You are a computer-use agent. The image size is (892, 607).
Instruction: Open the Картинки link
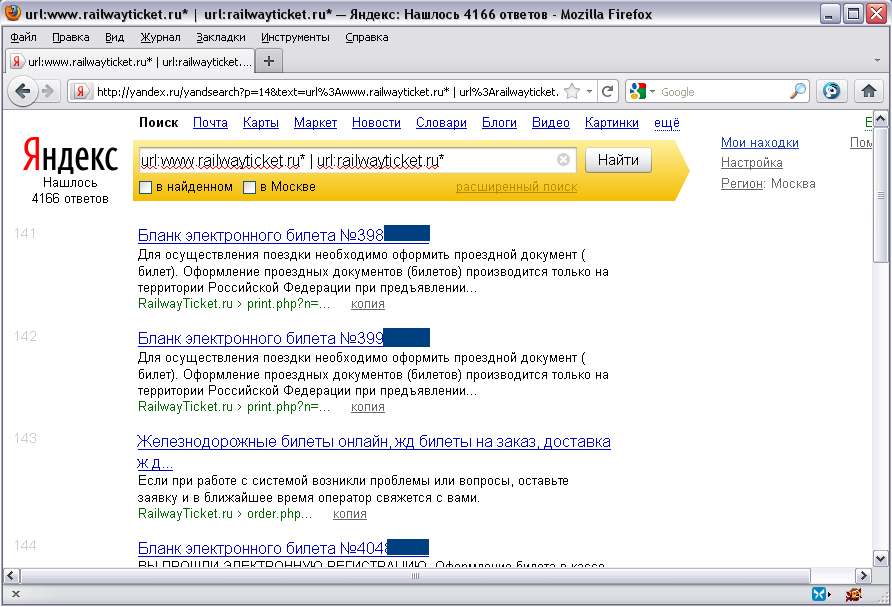click(x=612, y=123)
